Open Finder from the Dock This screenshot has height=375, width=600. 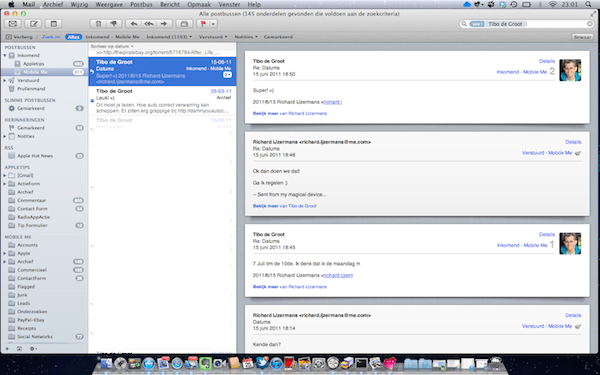(x=106, y=363)
